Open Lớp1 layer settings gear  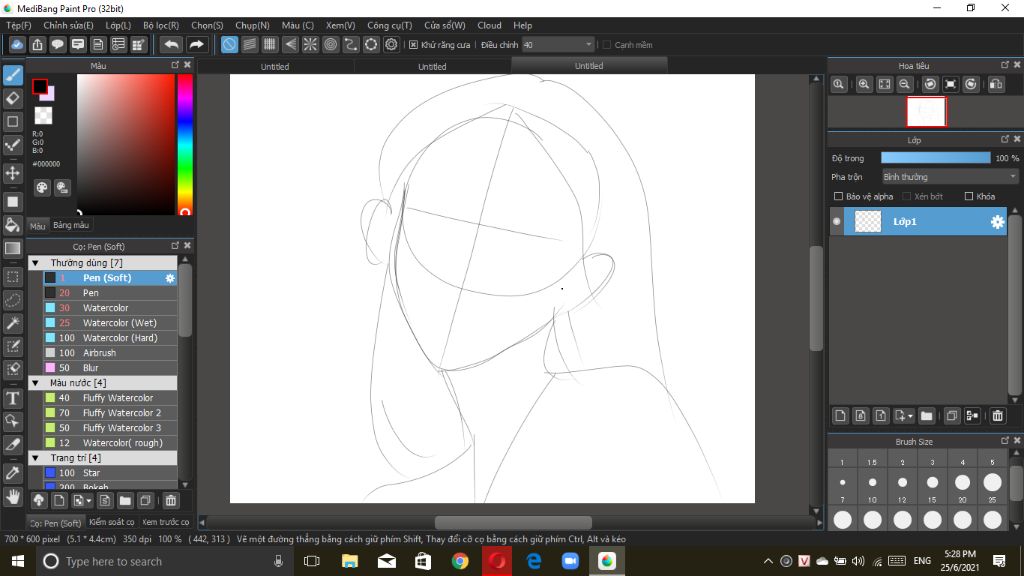click(997, 222)
